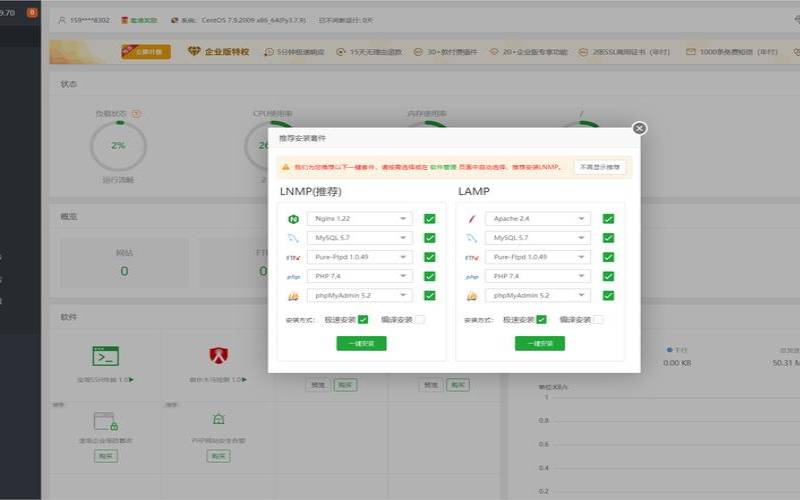Open the red shield trojan detection icon

pos(219,356)
